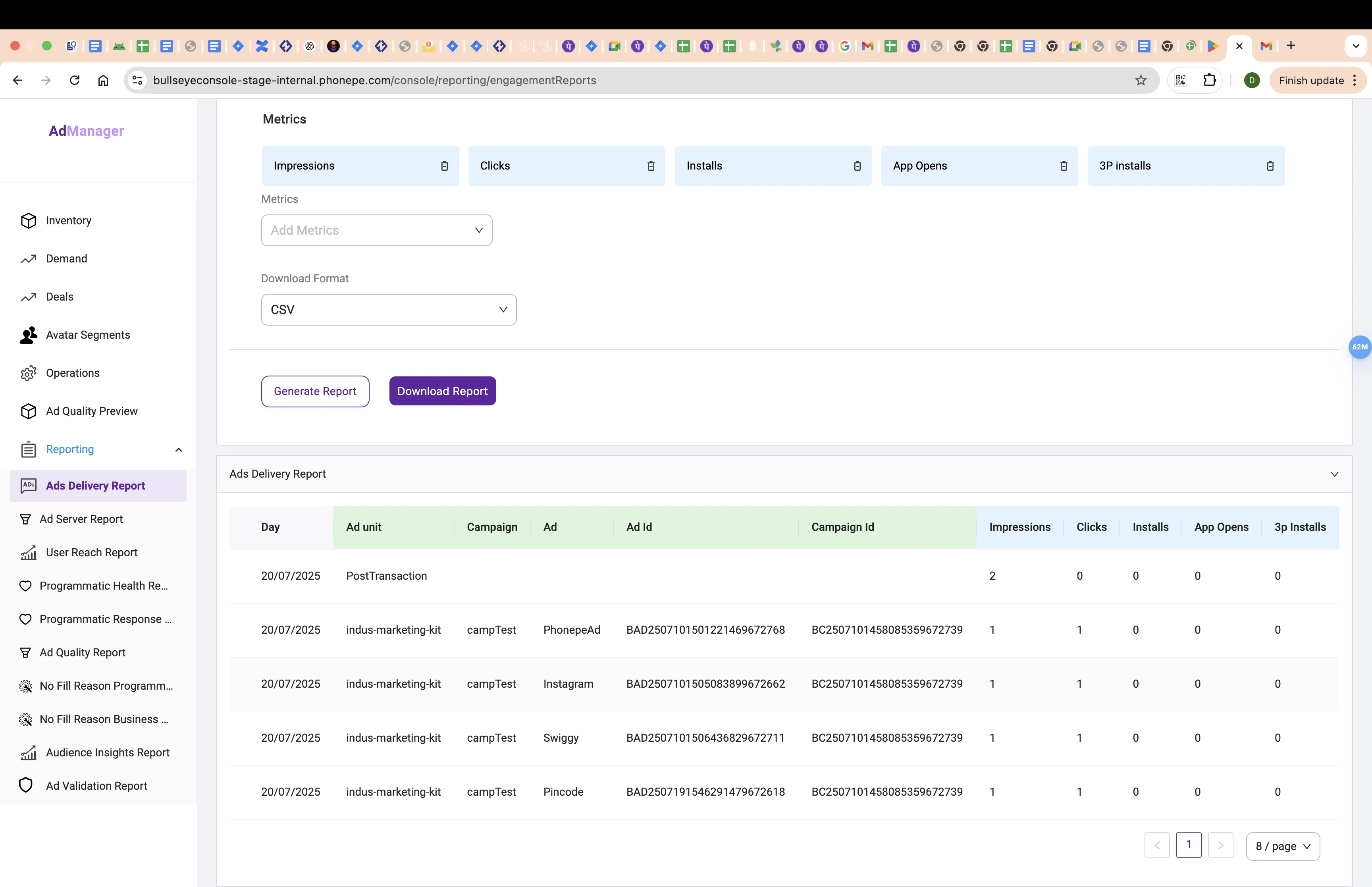Open Deals in the sidebar
The image size is (1372, 887).
(59, 297)
